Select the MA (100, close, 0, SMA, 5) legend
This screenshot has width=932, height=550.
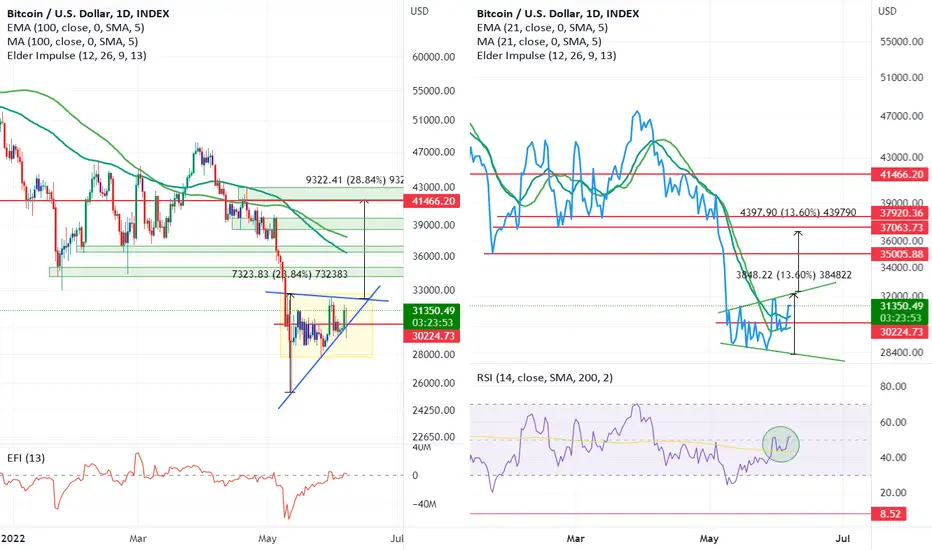(x=73, y=42)
